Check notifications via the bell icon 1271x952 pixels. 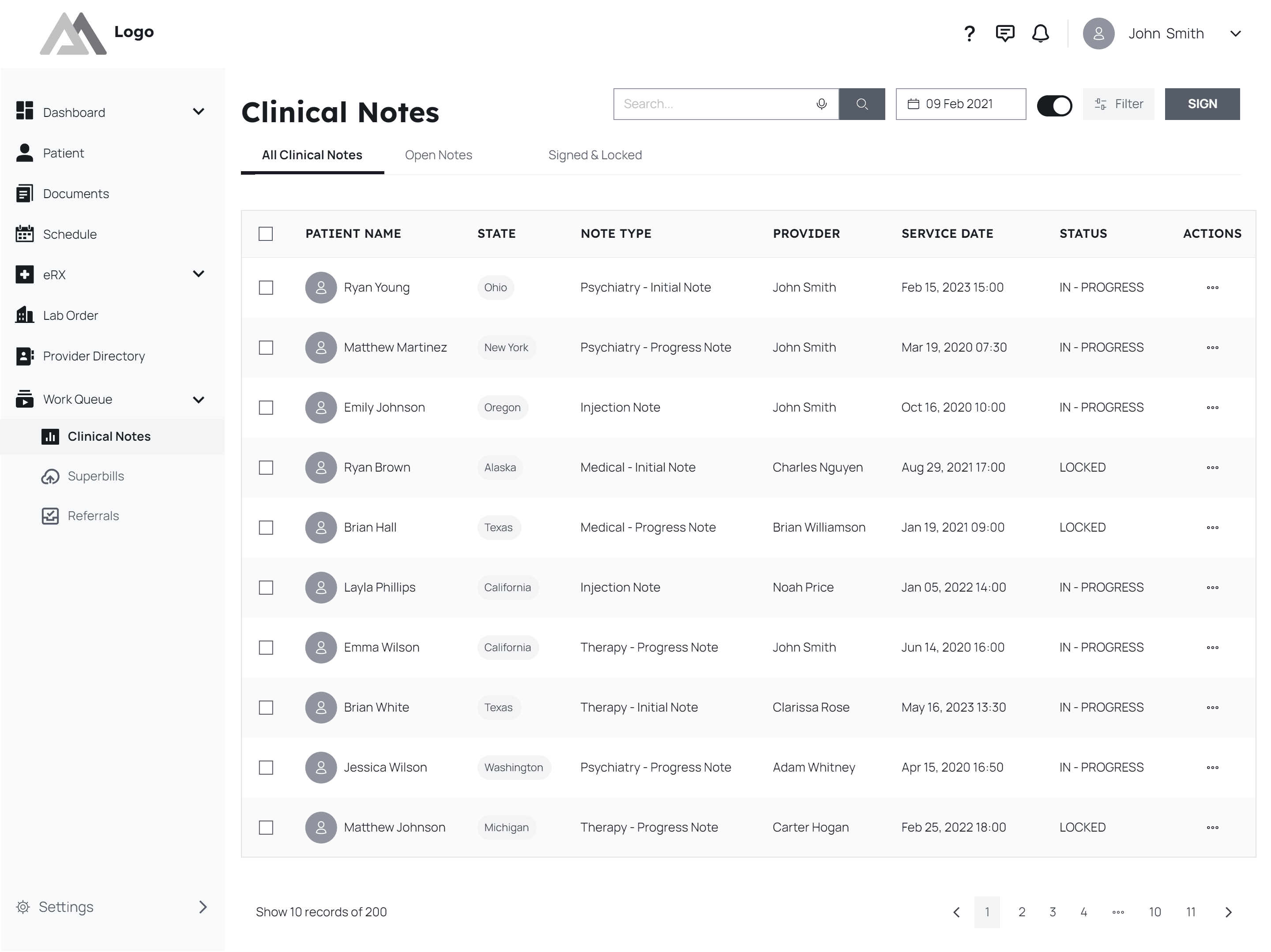1040,34
